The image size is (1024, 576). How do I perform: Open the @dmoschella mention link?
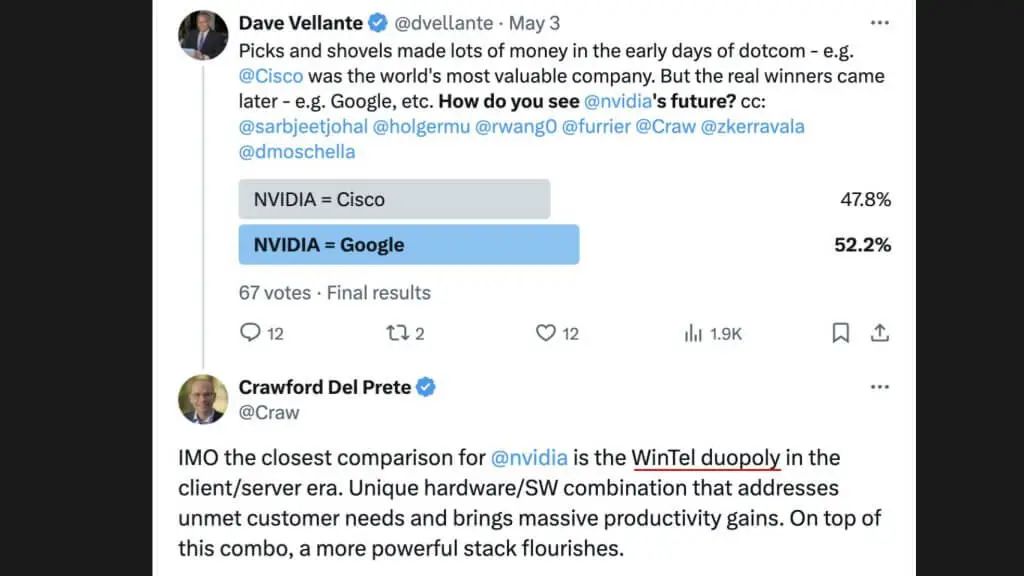pyautogui.click(x=297, y=152)
